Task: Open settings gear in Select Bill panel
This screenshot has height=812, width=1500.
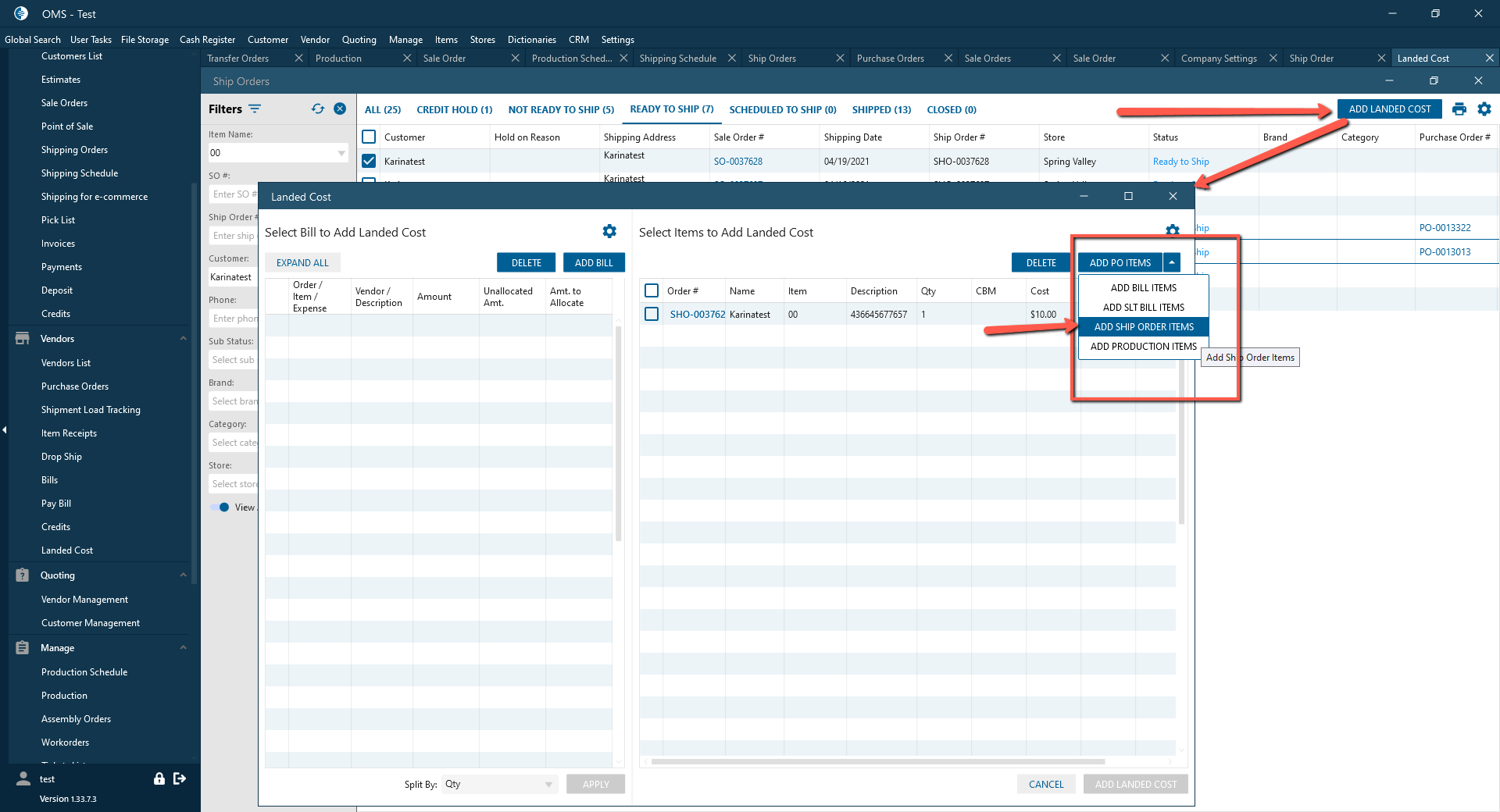Action: point(609,232)
